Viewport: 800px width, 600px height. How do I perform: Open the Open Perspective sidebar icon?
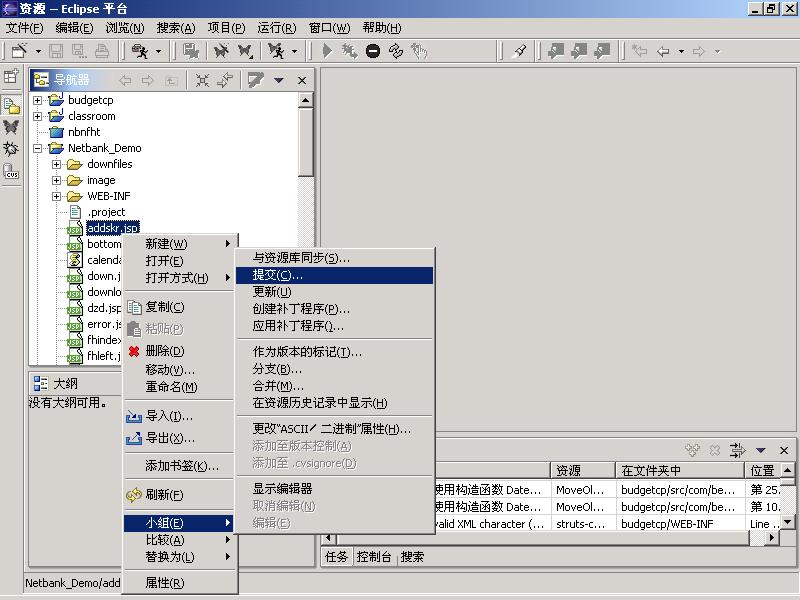11,77
